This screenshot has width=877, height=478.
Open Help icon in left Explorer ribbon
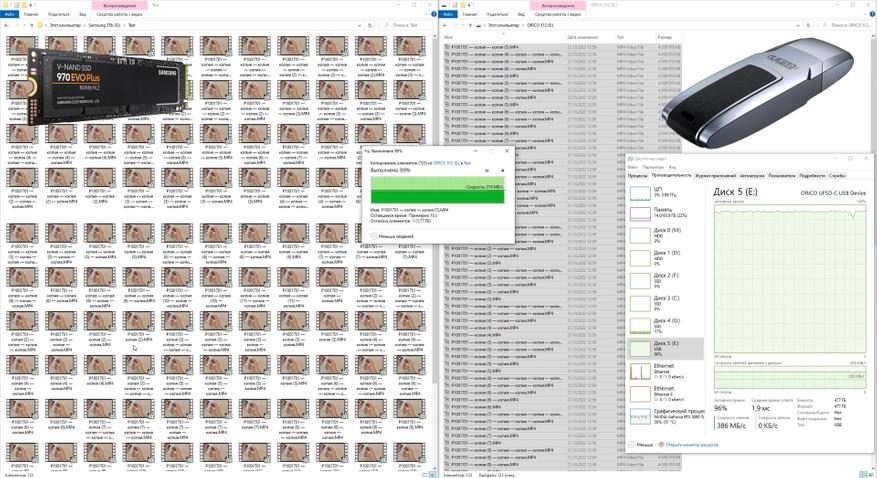pyautogui.click(x=434, y=14)
